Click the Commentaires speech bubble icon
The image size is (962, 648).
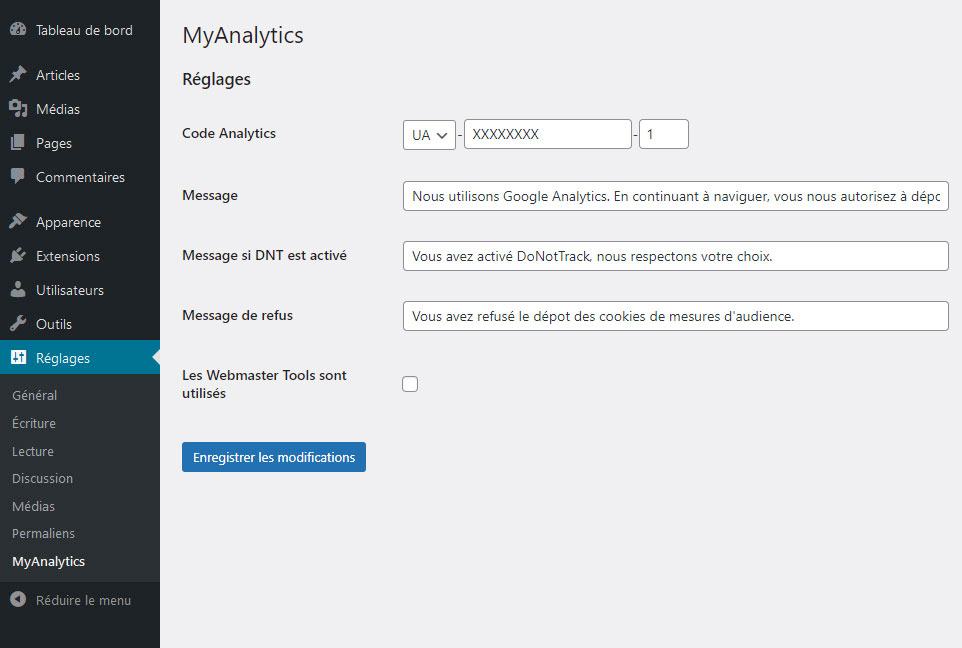point(18,176)
